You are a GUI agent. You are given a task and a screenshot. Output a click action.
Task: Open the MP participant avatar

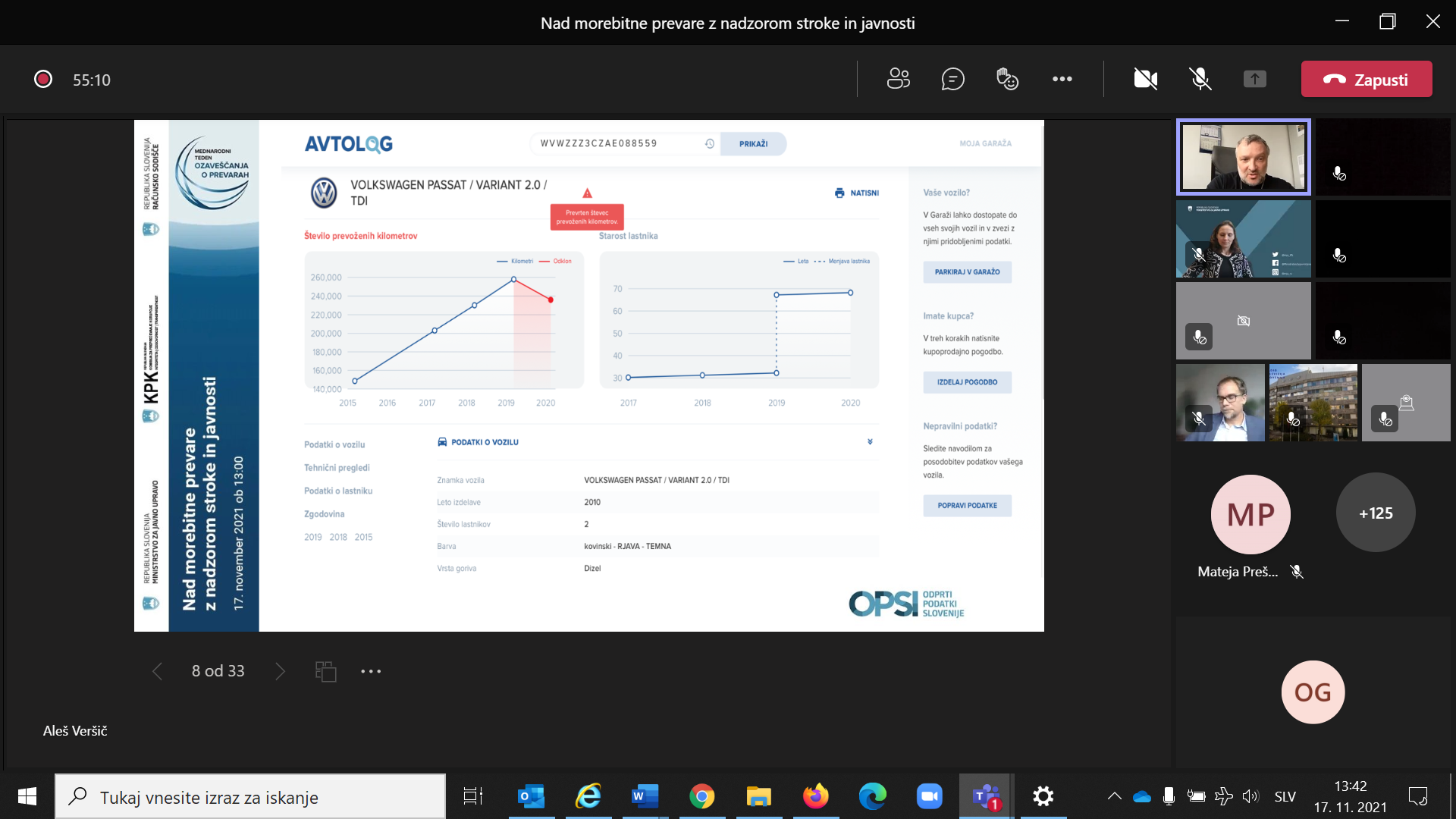(x=1250, y=514)
